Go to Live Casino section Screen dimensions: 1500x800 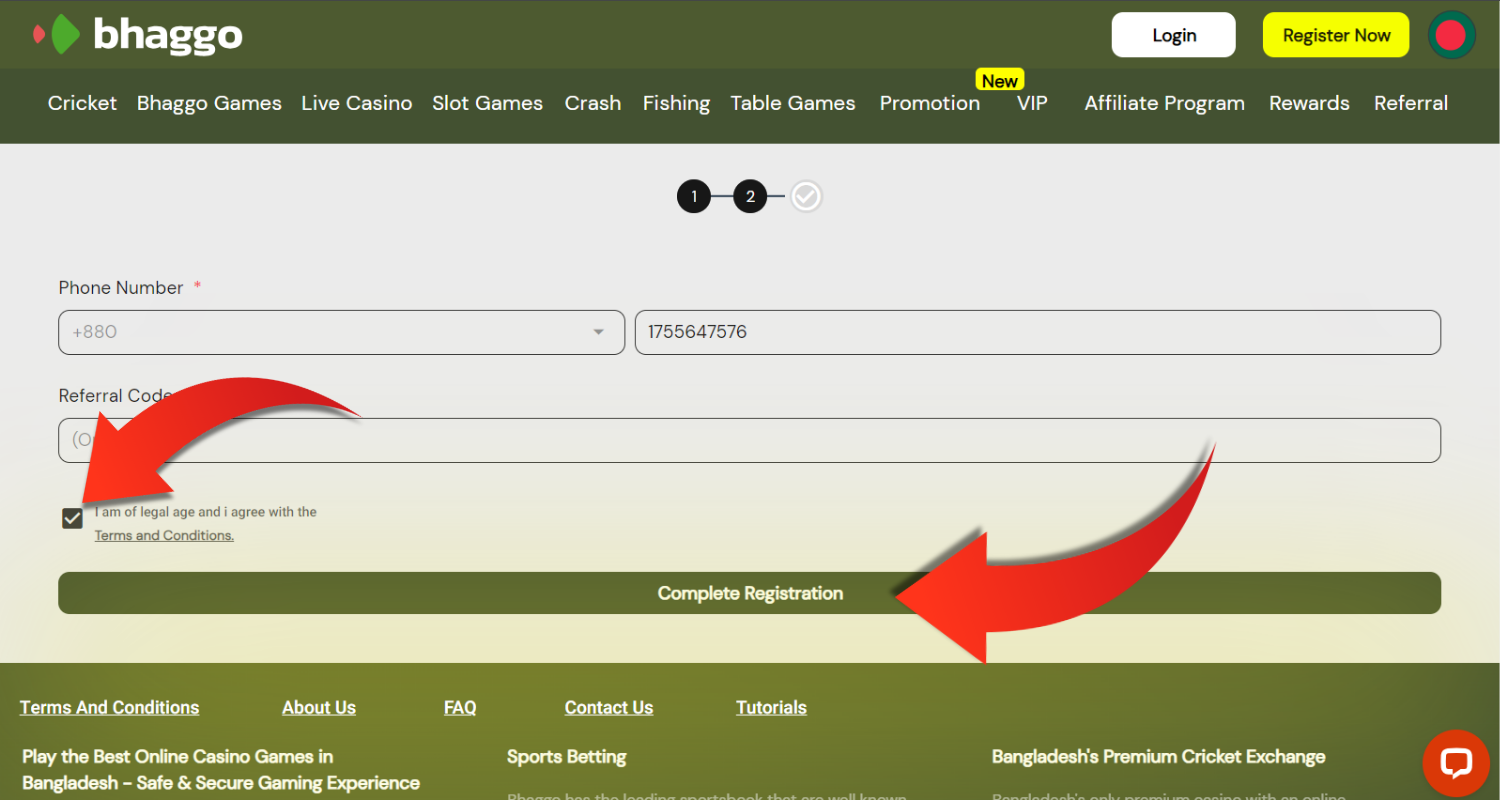click(357, 103)
